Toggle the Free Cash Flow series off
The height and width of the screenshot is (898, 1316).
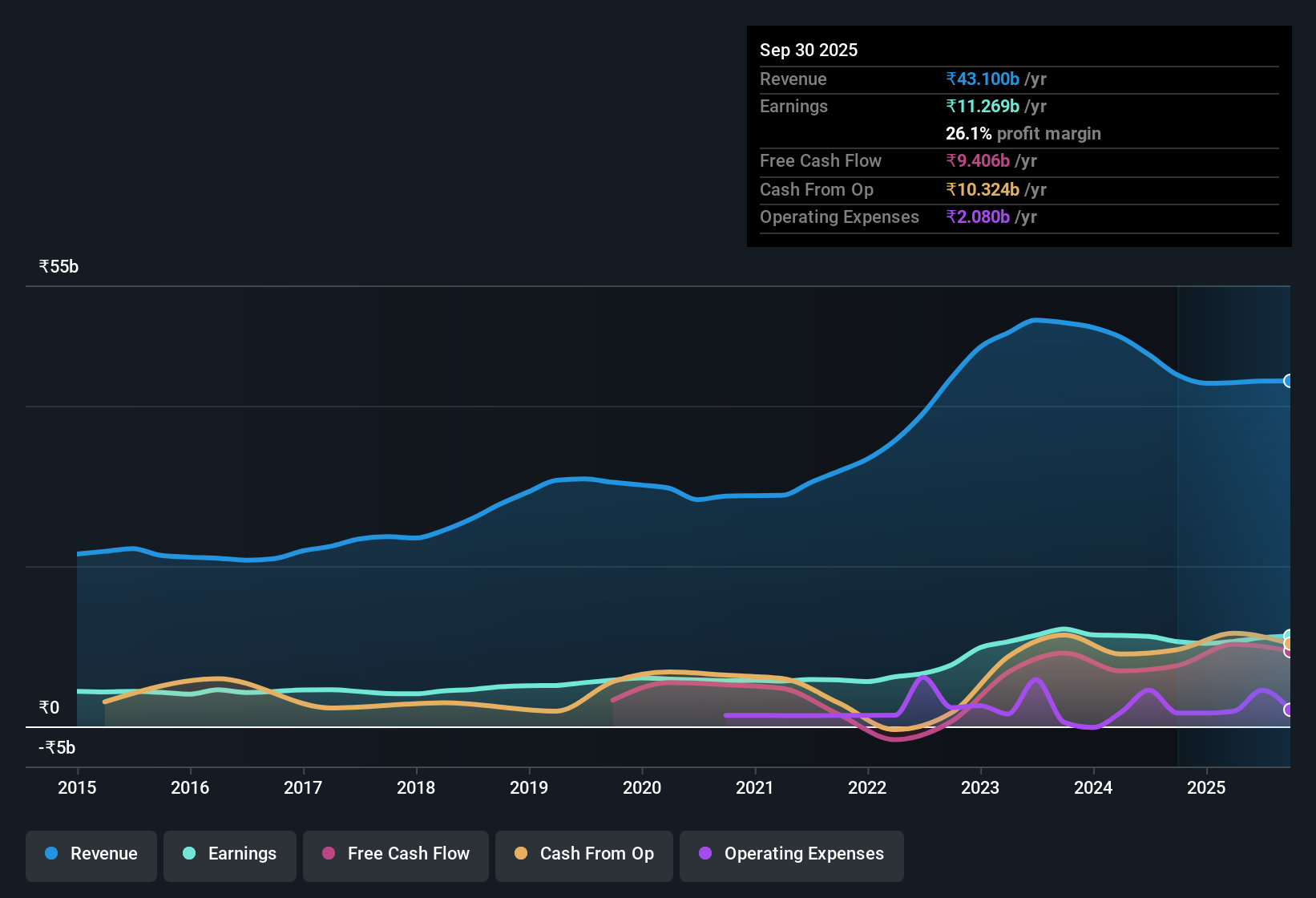tap(395, 854)
